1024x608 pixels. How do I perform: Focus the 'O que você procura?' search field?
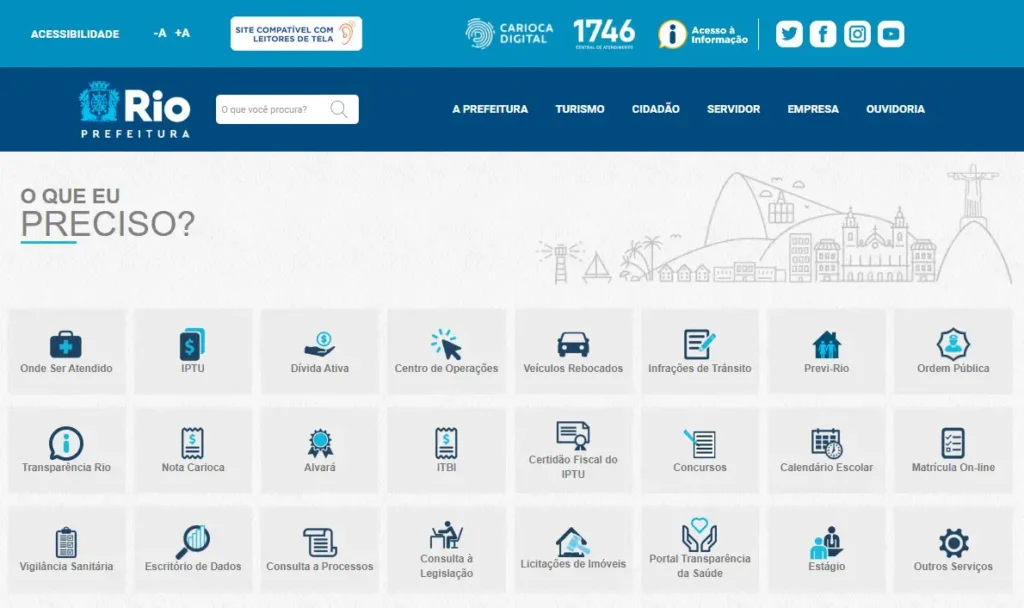click(x=270, y=109)
